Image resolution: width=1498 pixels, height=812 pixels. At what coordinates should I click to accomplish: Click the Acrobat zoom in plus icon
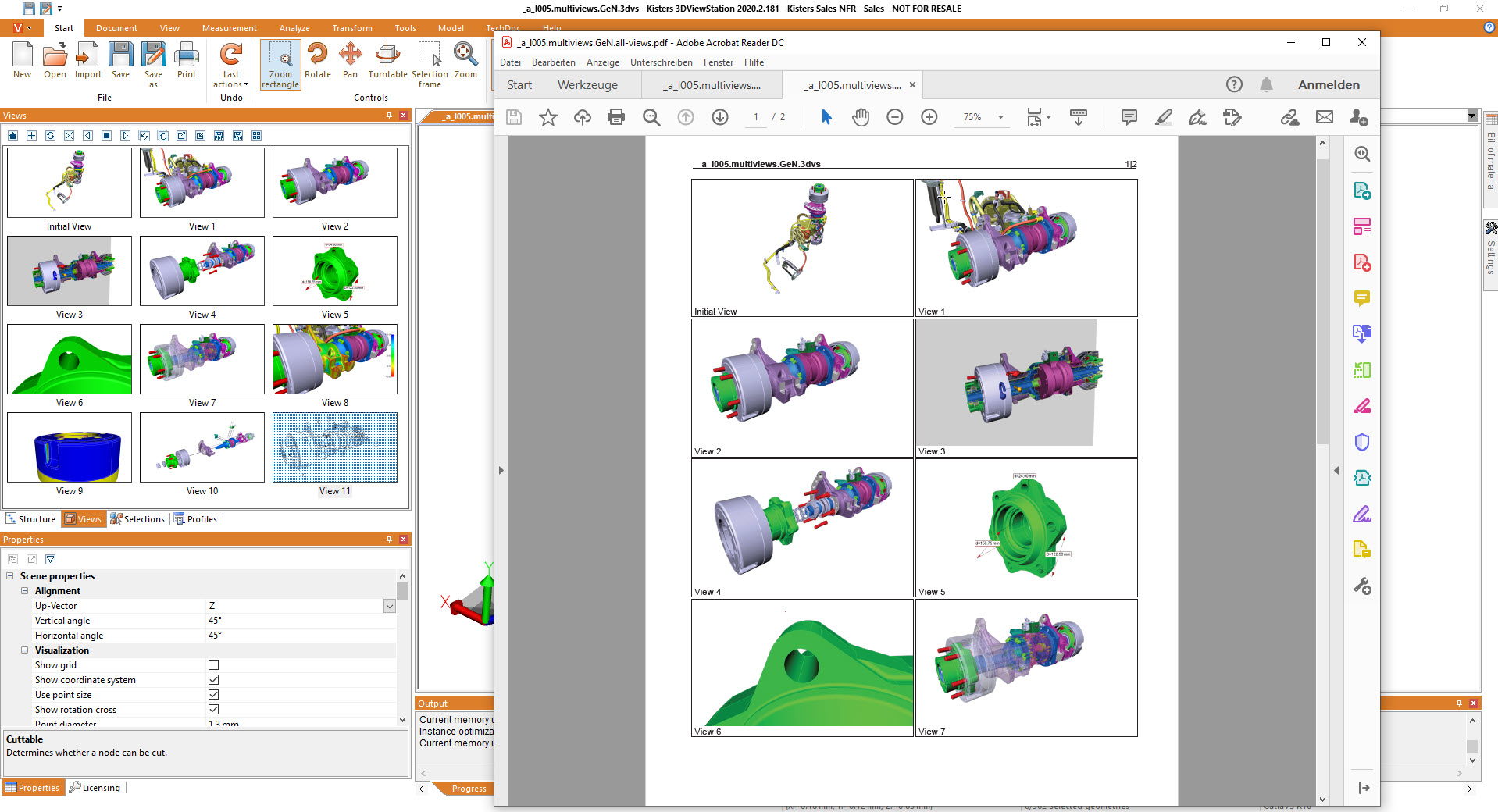click(x=929, y=117)
